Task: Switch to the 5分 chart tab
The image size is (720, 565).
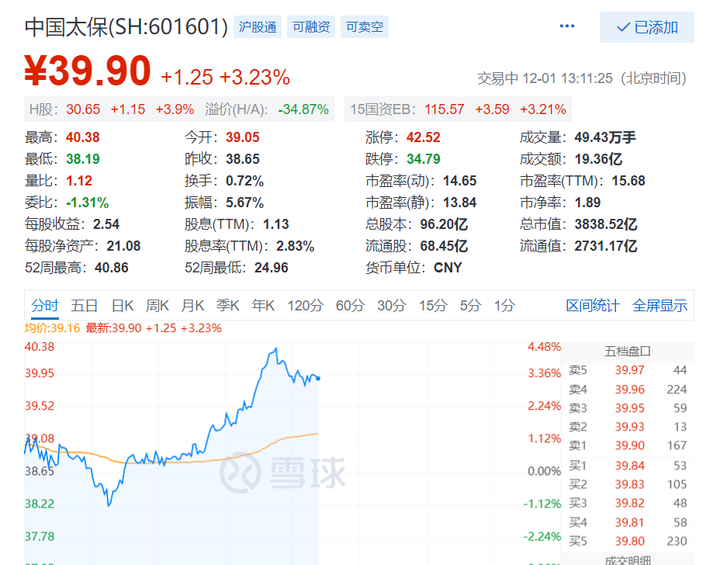Action: click(470, 305)
